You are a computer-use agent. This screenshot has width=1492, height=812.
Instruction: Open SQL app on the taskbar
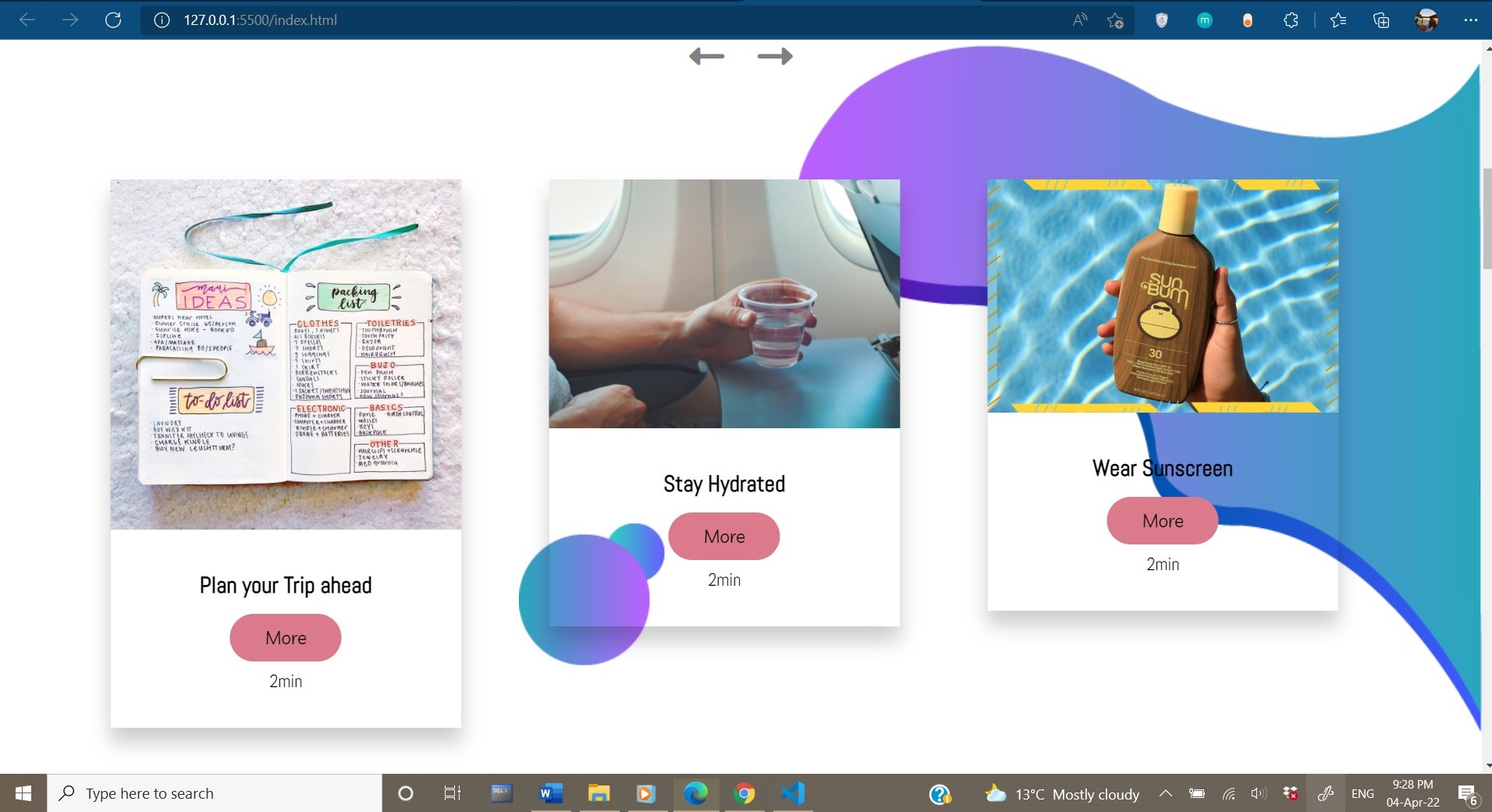click(x=502, y=793)
